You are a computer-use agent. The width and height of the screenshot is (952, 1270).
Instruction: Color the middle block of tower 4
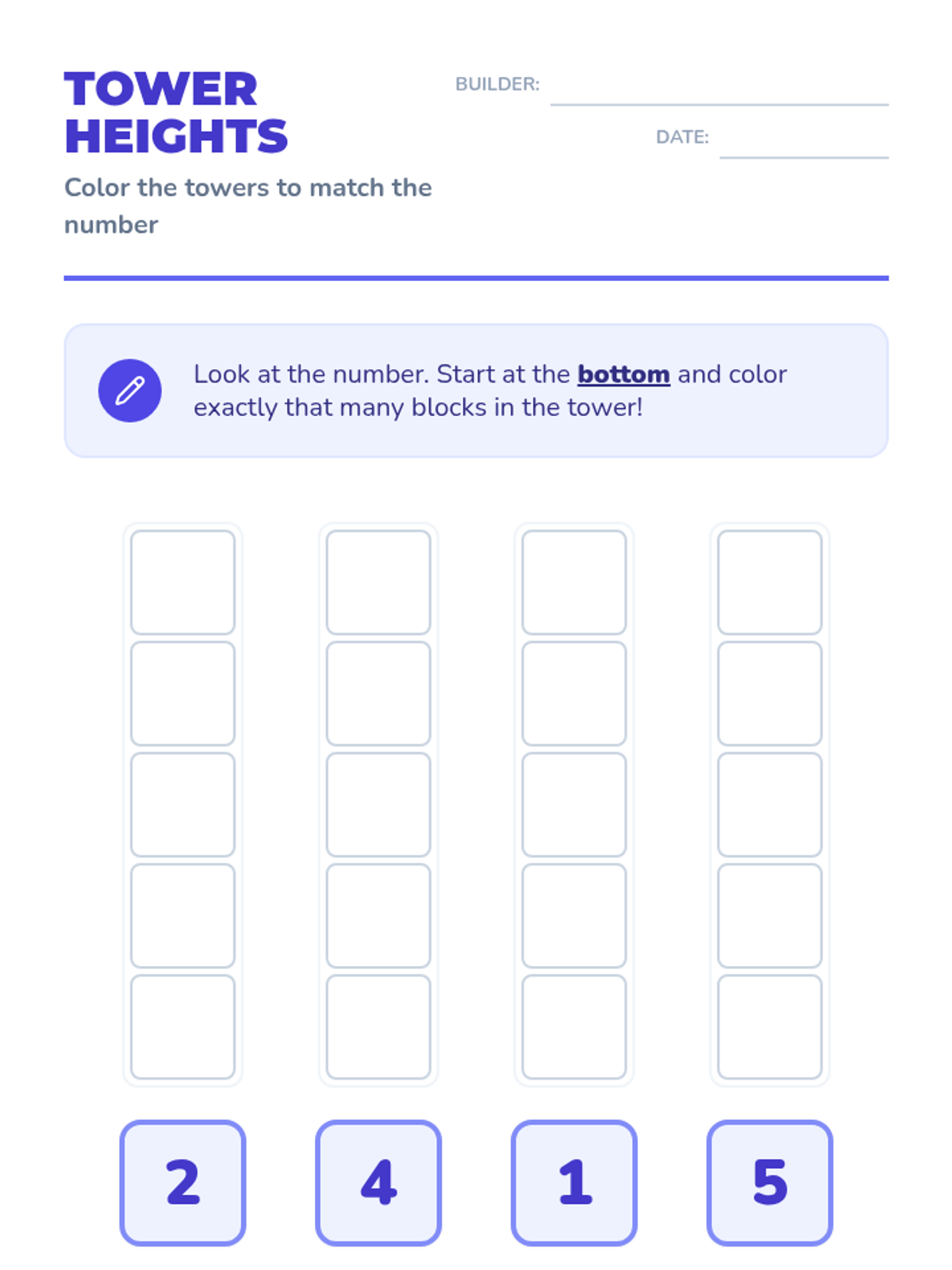click(378, 805)
